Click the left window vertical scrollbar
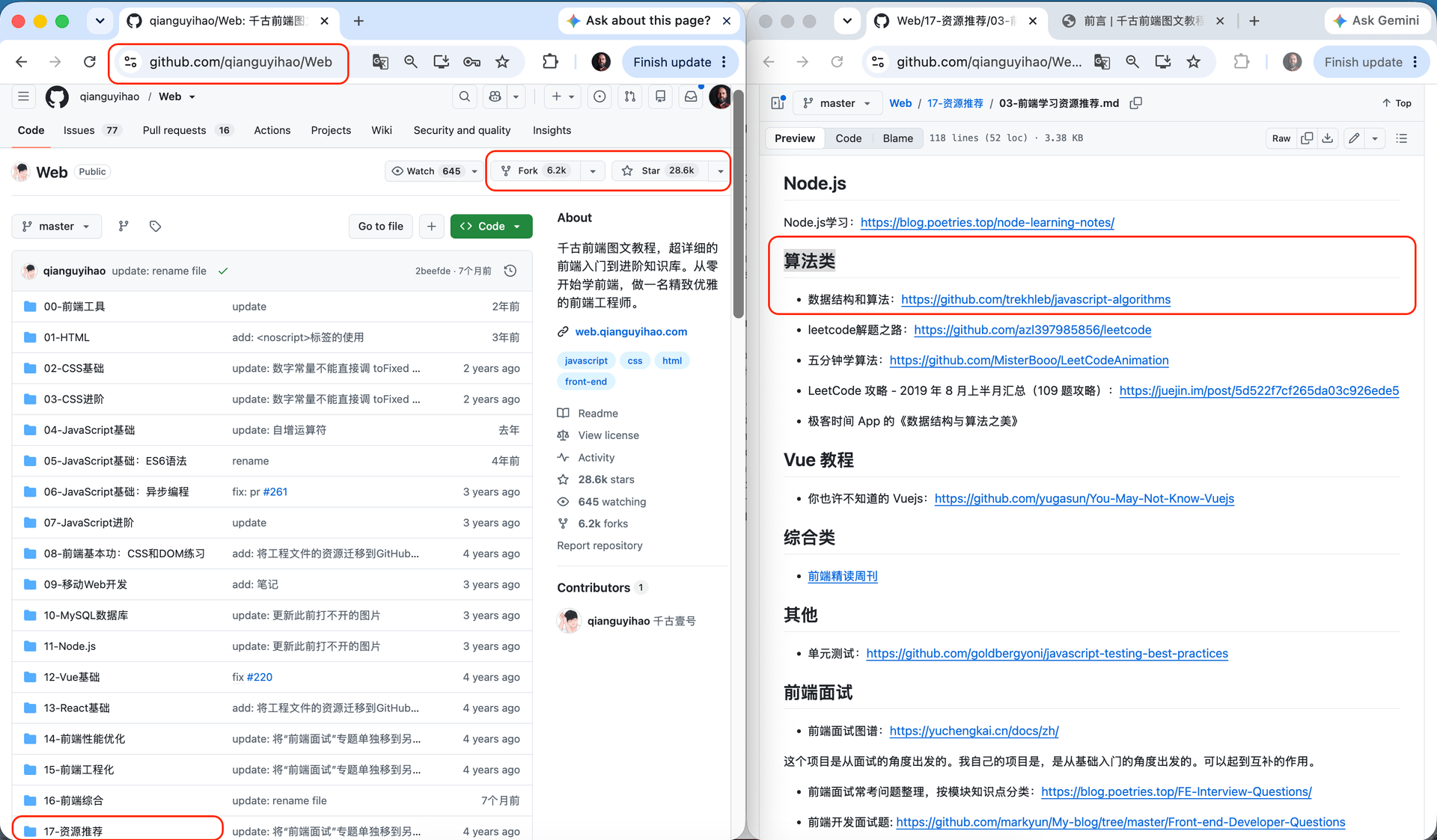1437x840 pixels. (x=738, y=206)
